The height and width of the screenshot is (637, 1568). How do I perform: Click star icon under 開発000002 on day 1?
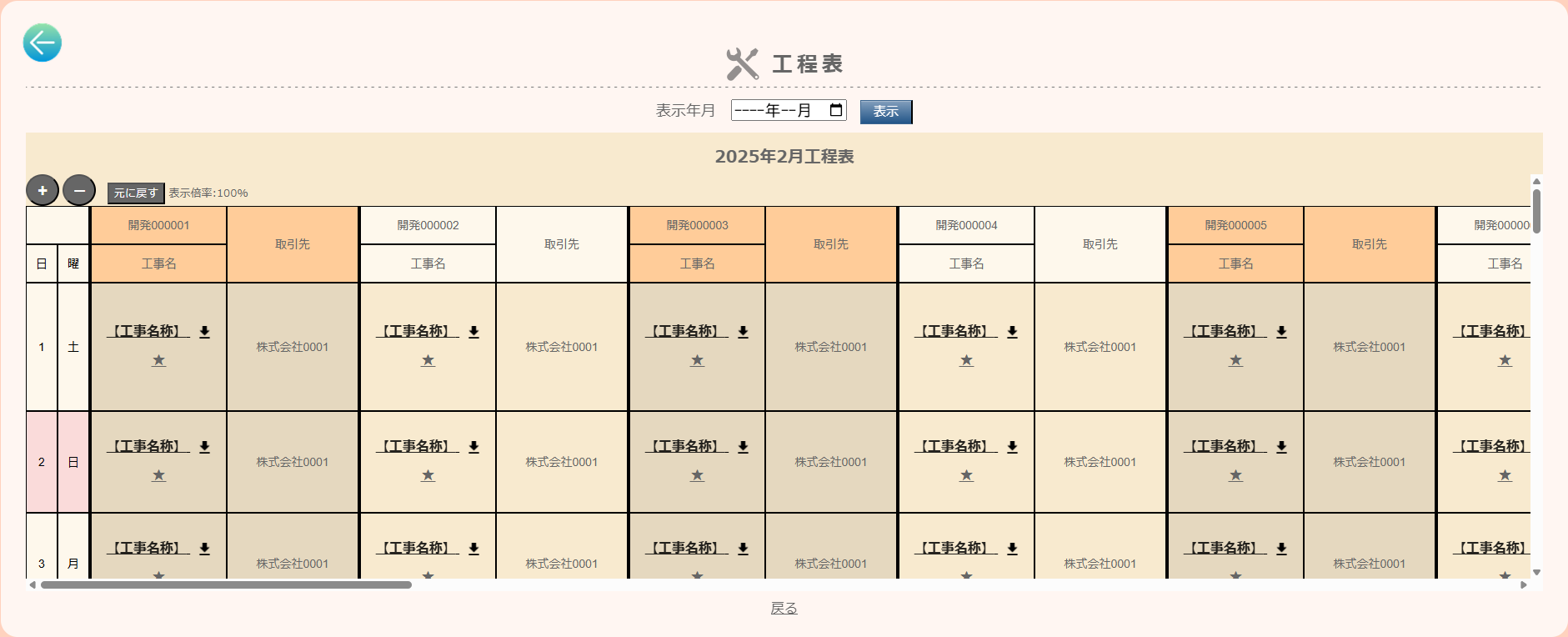(428, 360)
